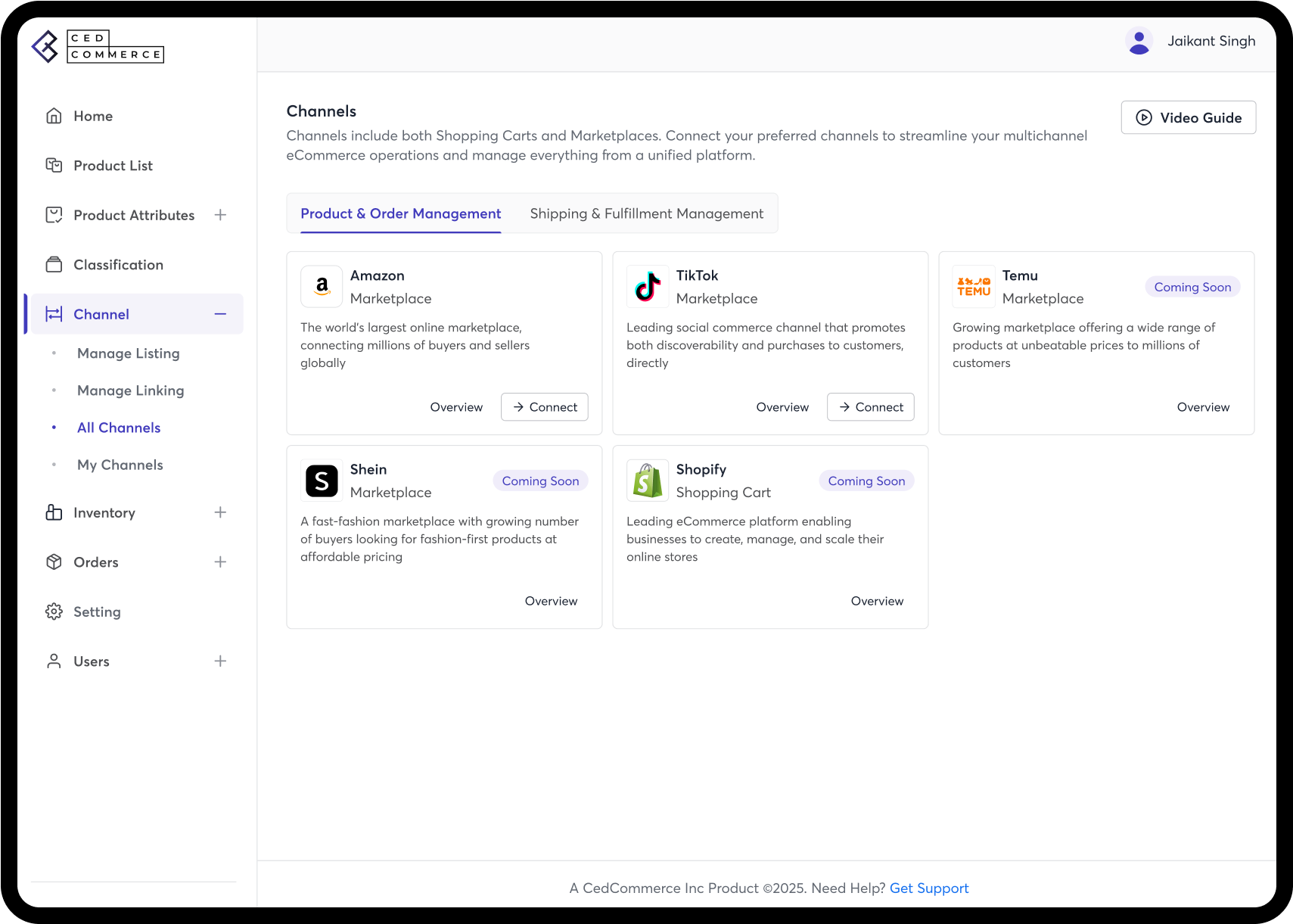This screenshot has width=1293, height=924.
Task: Select My Channels submenu item
Action: click(x=120, y=465)
